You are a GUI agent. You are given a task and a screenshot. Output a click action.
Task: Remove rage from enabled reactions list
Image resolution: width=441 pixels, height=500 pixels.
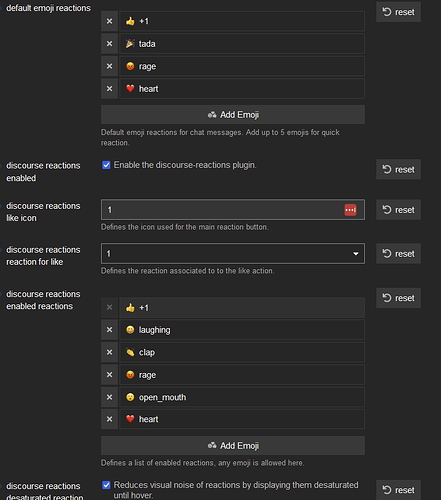[x=109, y=375]
